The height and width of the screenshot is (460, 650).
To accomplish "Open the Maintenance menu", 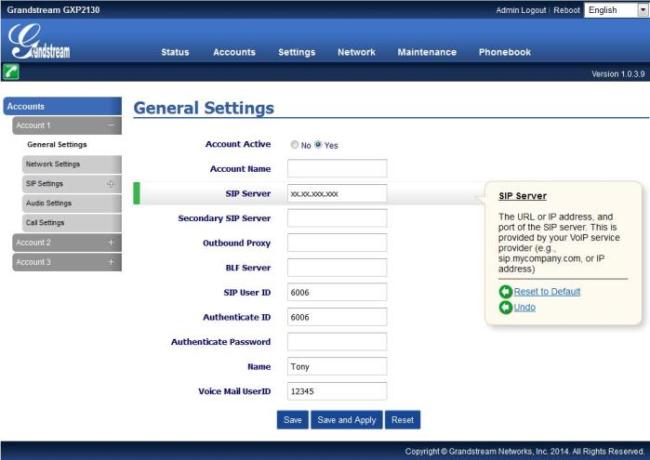I will (427, 52).
